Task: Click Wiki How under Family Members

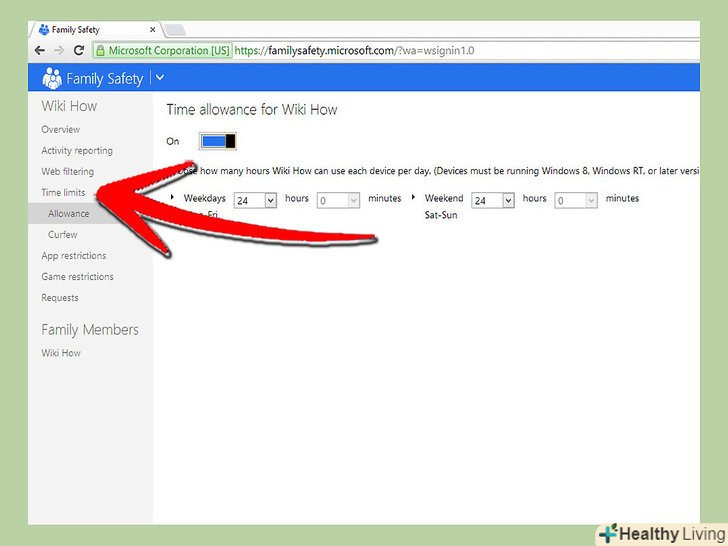Action: 61,353
